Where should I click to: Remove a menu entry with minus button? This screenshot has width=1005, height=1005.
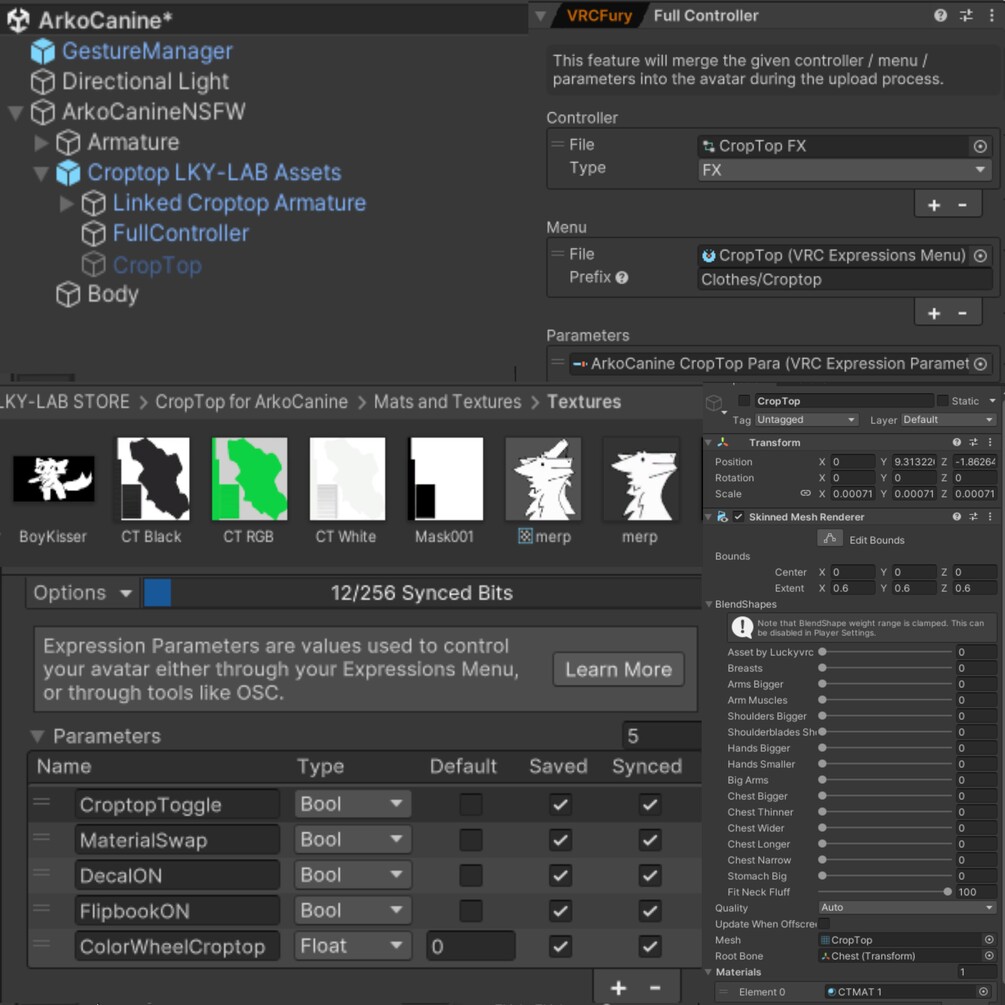tap(962, 313)
